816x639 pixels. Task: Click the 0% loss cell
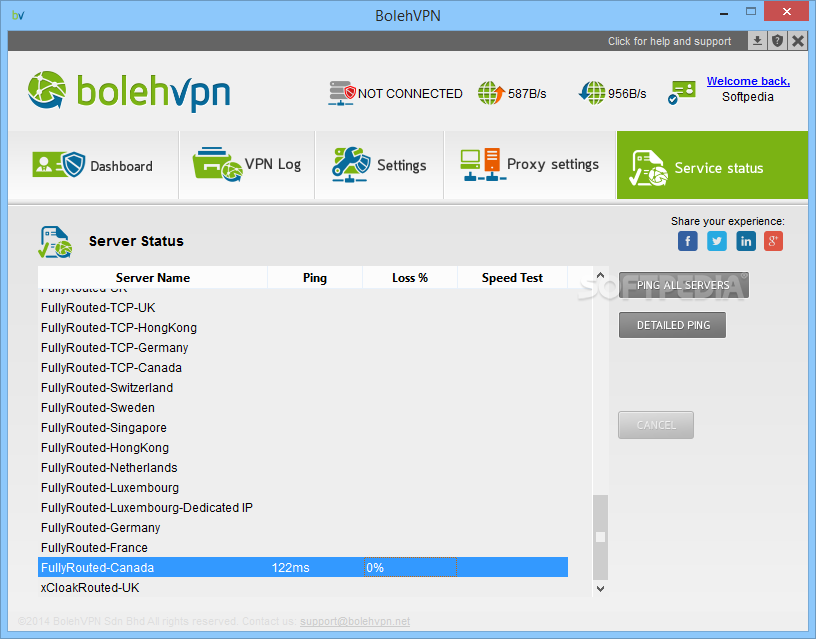(x=410, y=567)
